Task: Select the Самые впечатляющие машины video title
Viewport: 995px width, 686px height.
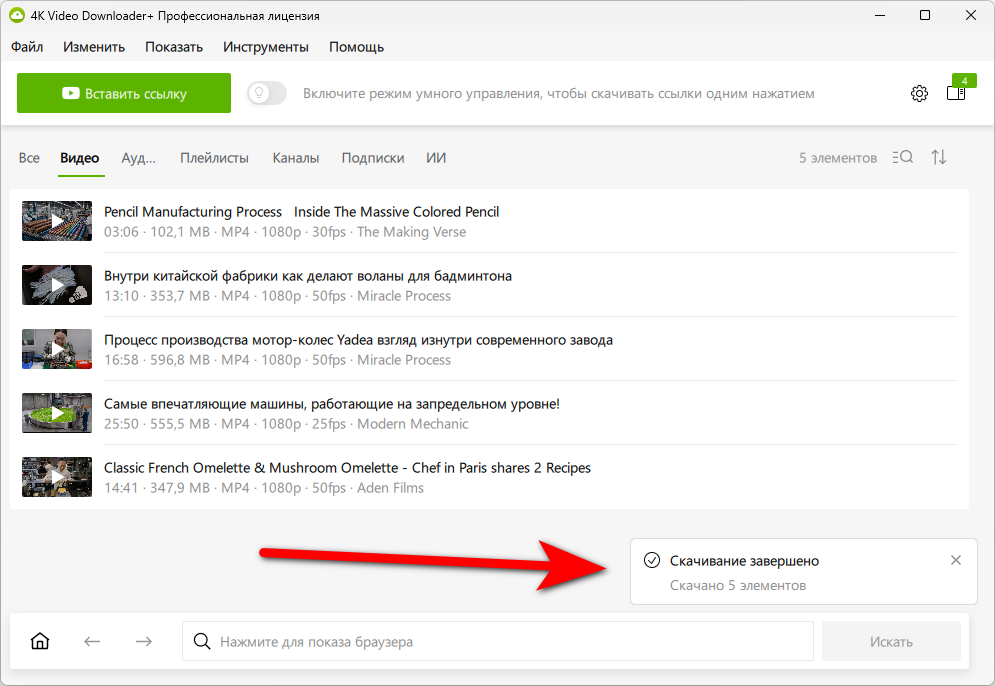Action: click(332, 404)
